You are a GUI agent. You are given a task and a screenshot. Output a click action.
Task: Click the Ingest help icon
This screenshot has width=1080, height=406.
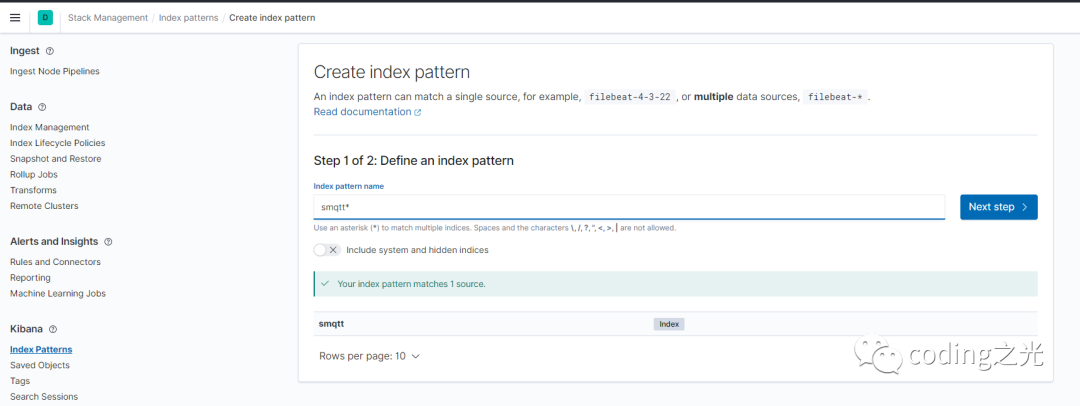click(x=50, y=51)
